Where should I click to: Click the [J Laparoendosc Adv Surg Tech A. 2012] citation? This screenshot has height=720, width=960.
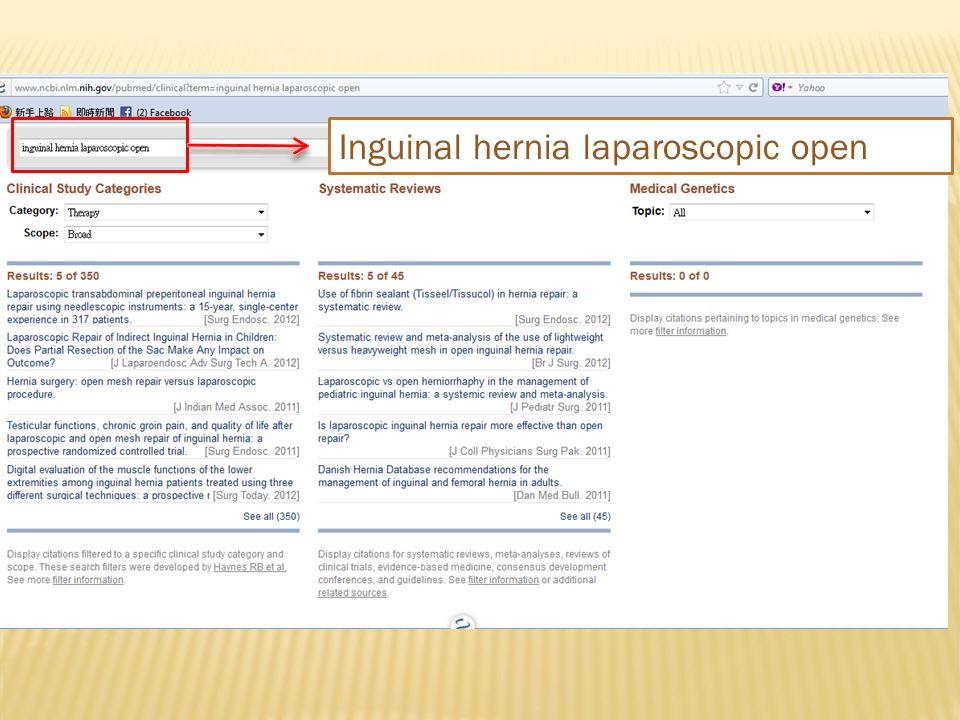click(205, 363)
